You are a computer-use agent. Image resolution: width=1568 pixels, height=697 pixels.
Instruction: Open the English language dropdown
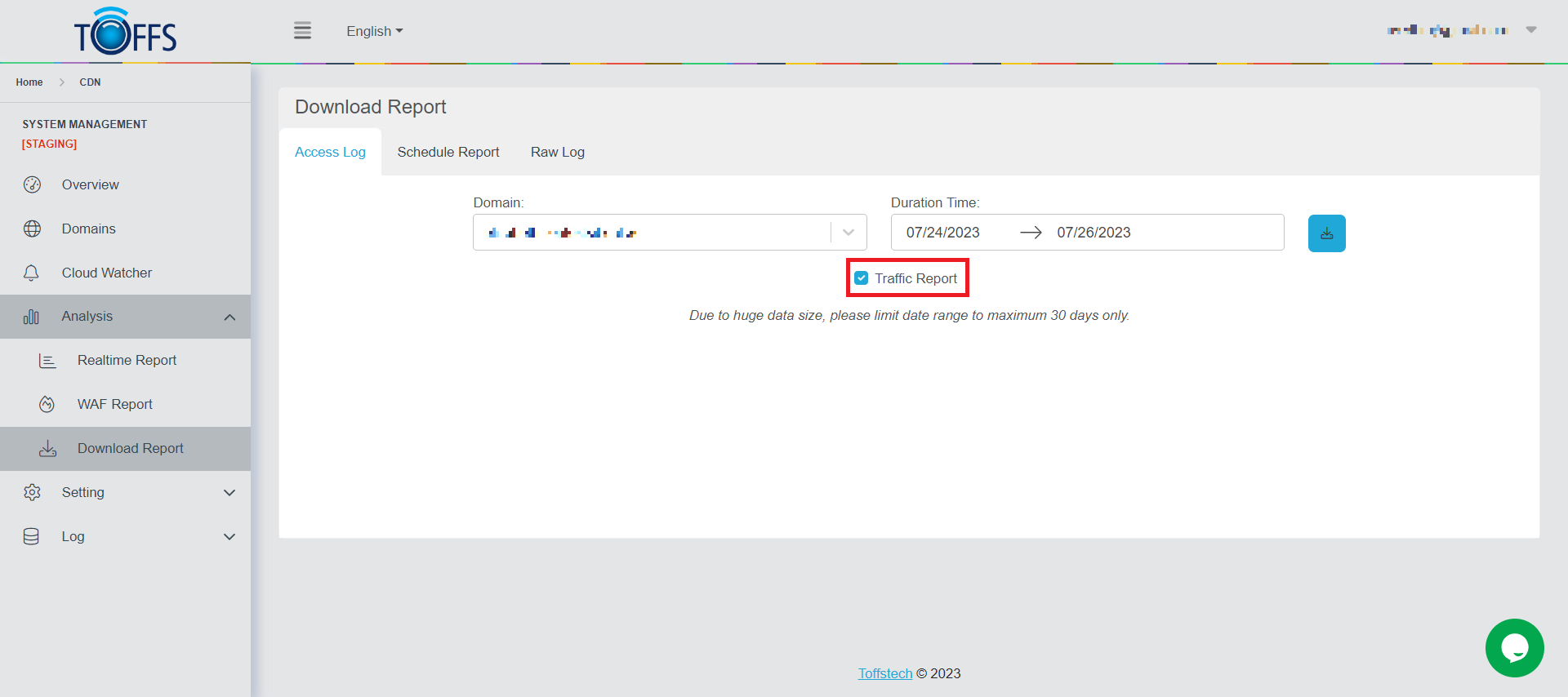(374, 31)
